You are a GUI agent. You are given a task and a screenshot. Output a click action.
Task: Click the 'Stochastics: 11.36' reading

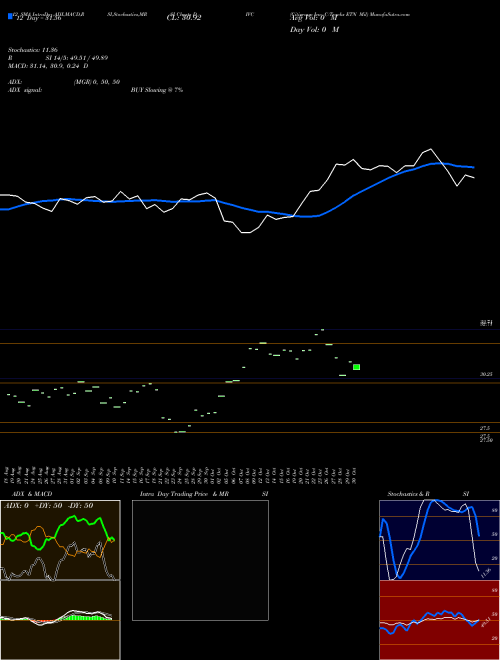(35, 50)
